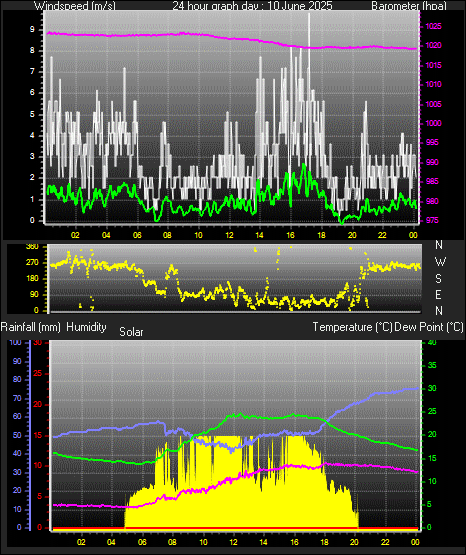
Task: Select the "Humidity" label
Action: coord(86,327)
